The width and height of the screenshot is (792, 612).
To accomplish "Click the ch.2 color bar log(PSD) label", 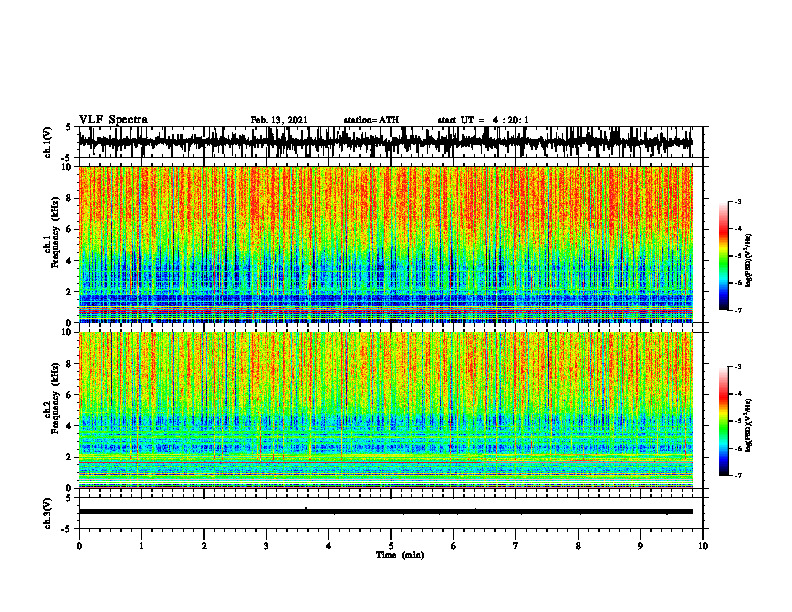I will 748,425.
